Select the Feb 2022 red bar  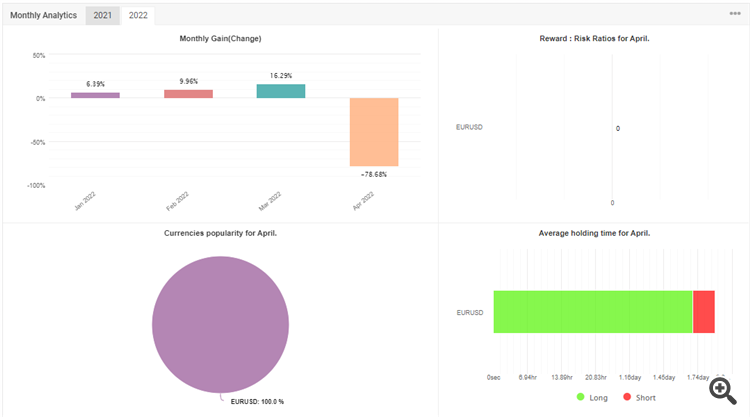188,94
